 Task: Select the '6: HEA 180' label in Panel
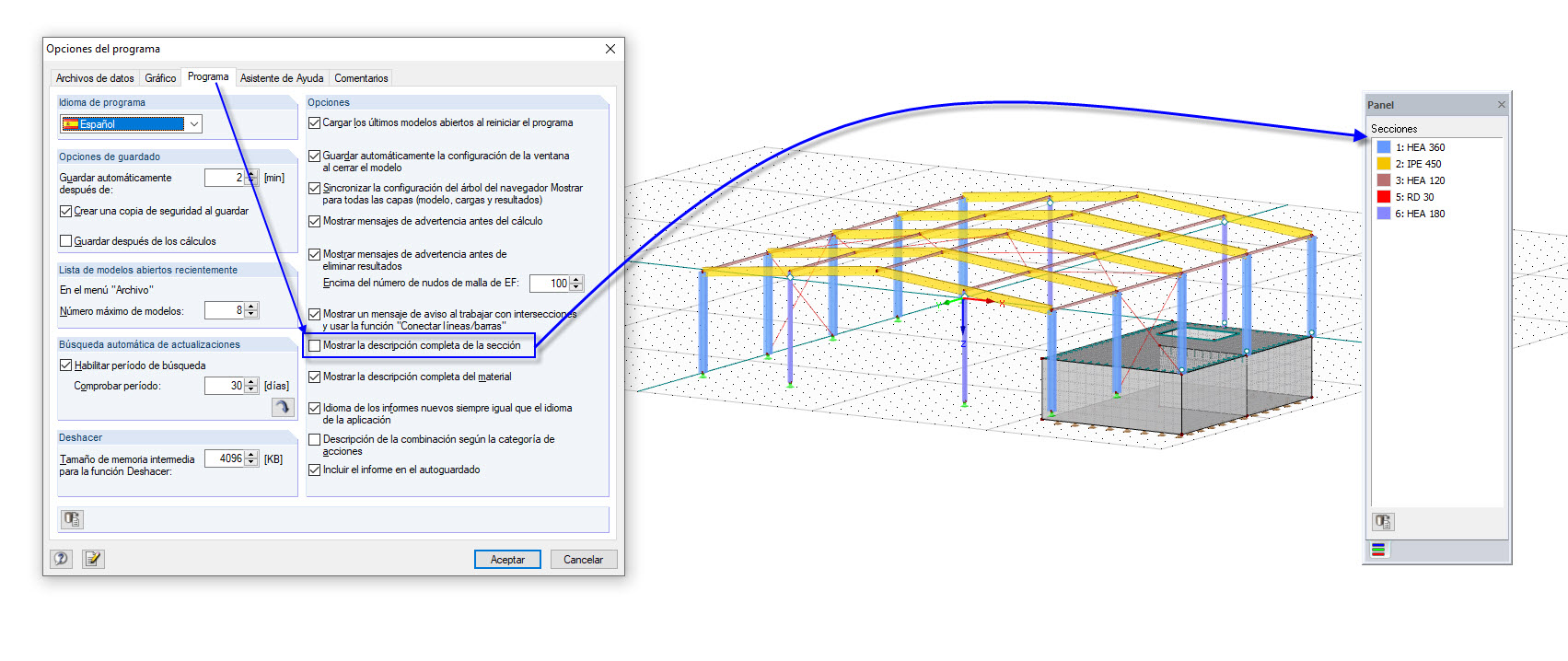(1420, 214)
